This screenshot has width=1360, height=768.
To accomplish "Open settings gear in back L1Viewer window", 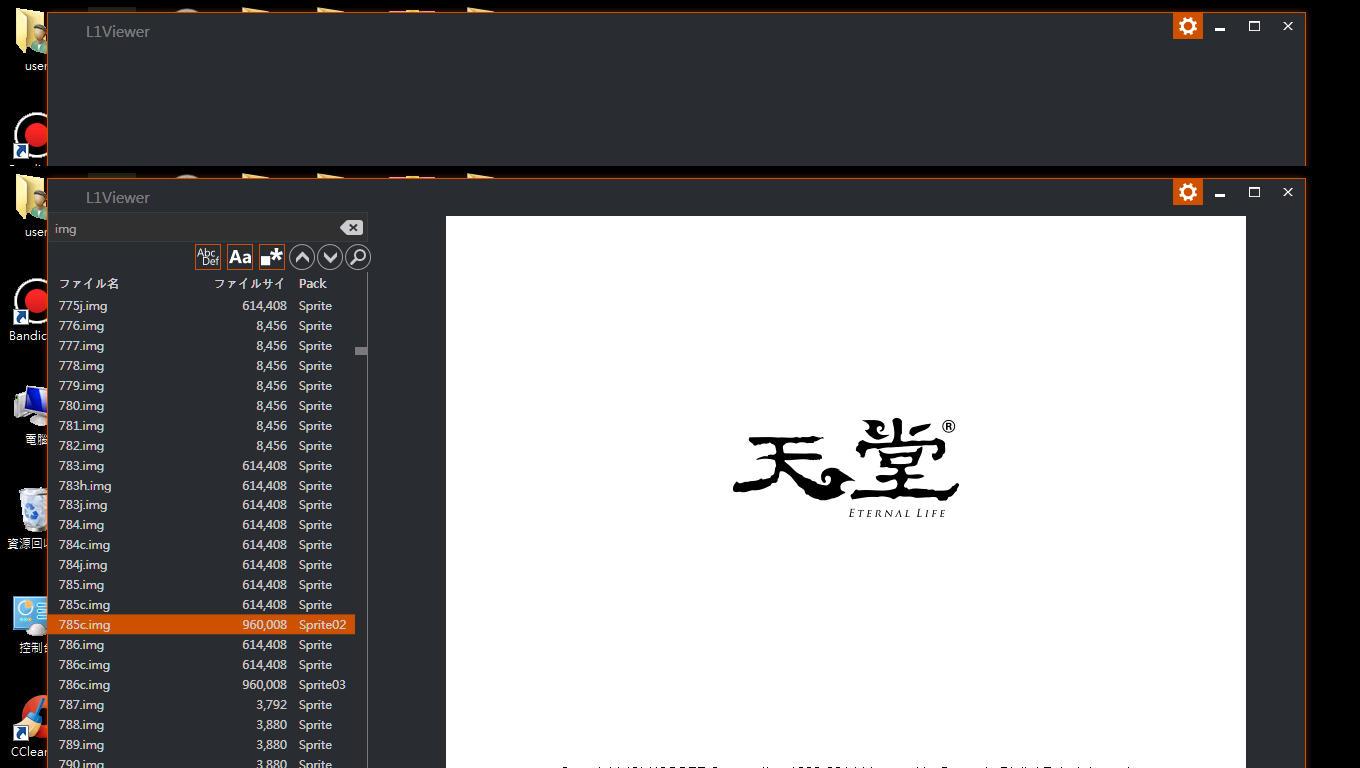I will tap(1188, 26).
